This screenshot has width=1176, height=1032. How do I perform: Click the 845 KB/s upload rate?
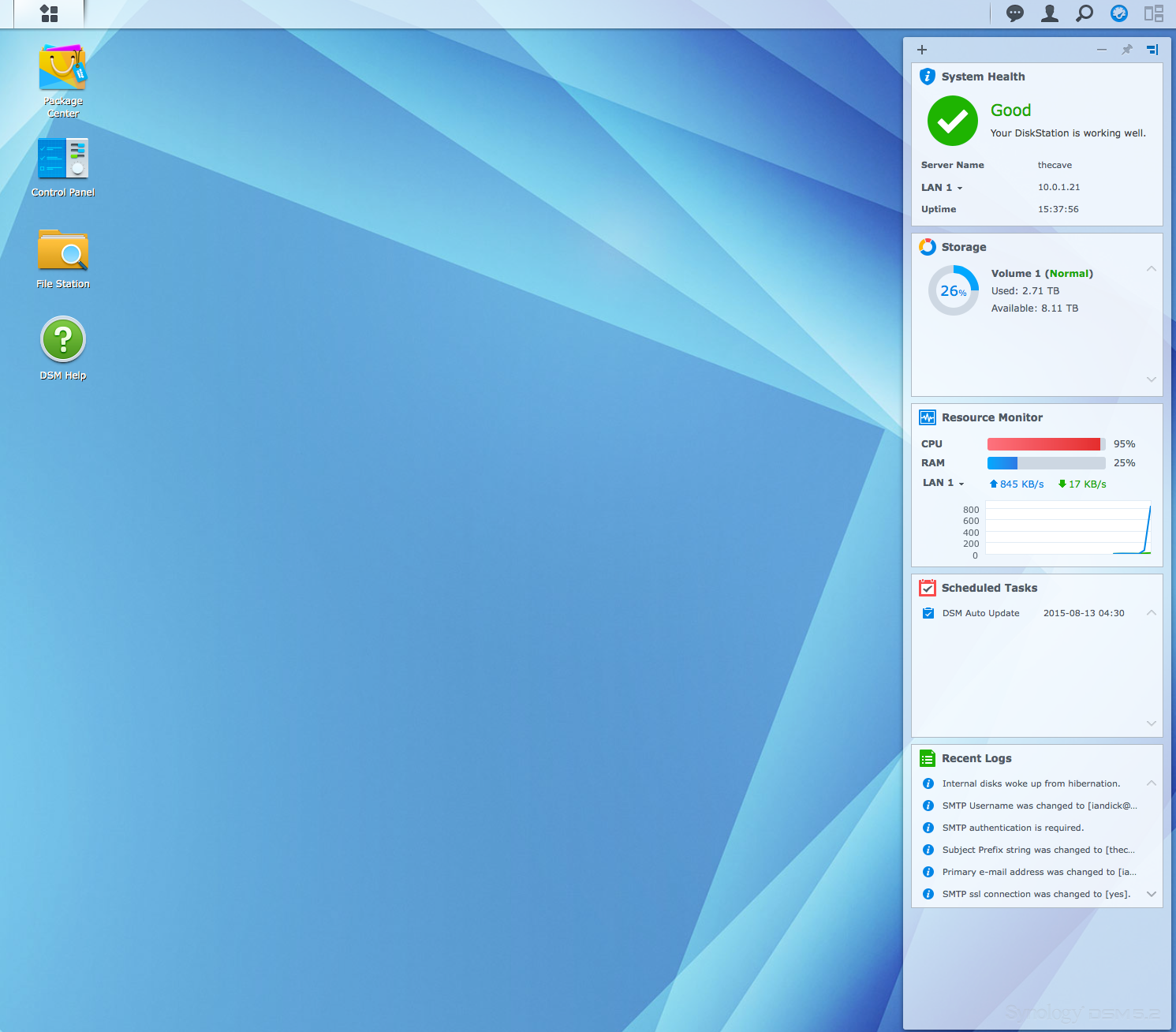pyautogui.click(x=1017, y=484)
